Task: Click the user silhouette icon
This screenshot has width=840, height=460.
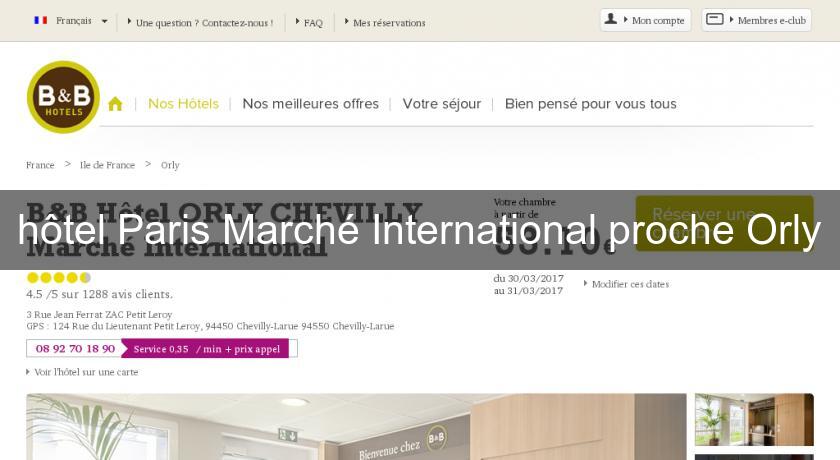Action: coord(611,19)
